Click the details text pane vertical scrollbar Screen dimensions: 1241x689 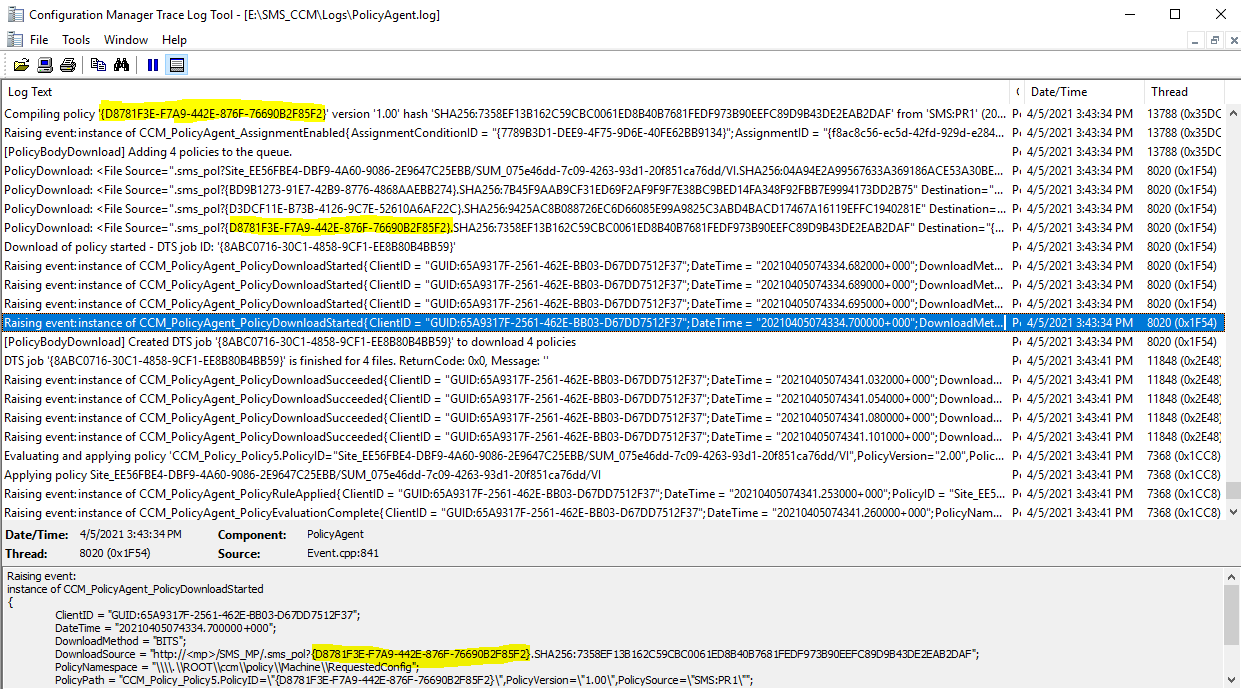tap(1232, 628)
